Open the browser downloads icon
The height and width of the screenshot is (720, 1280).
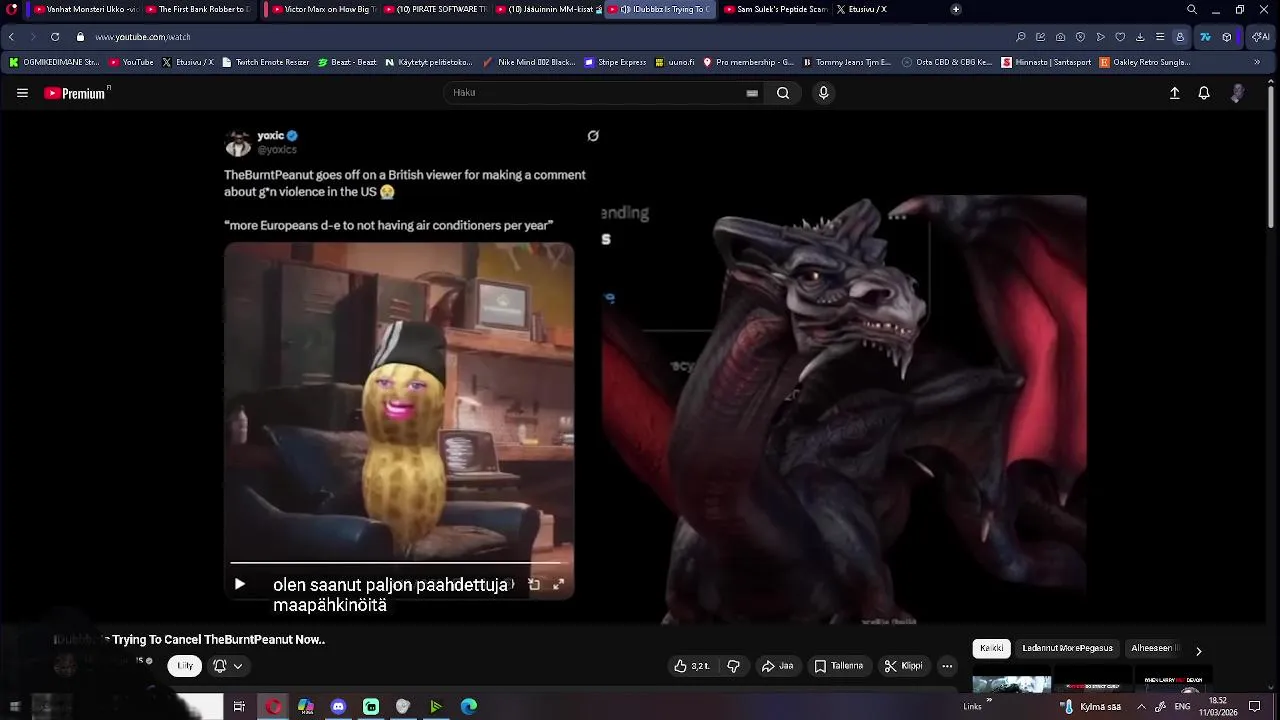(x=1140, y=37)
